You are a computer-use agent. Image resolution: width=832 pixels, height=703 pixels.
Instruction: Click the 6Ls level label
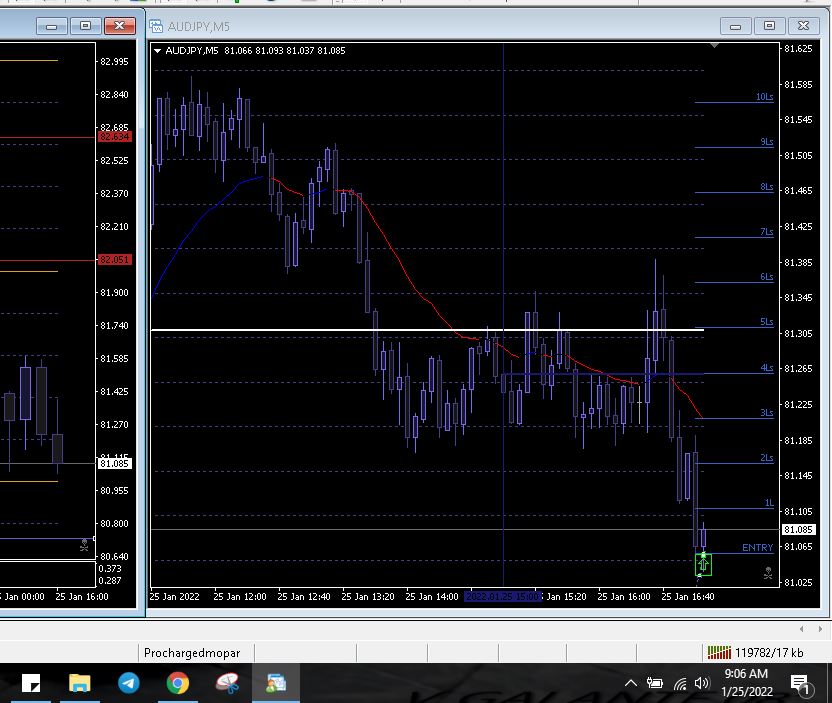click(767, 276)
